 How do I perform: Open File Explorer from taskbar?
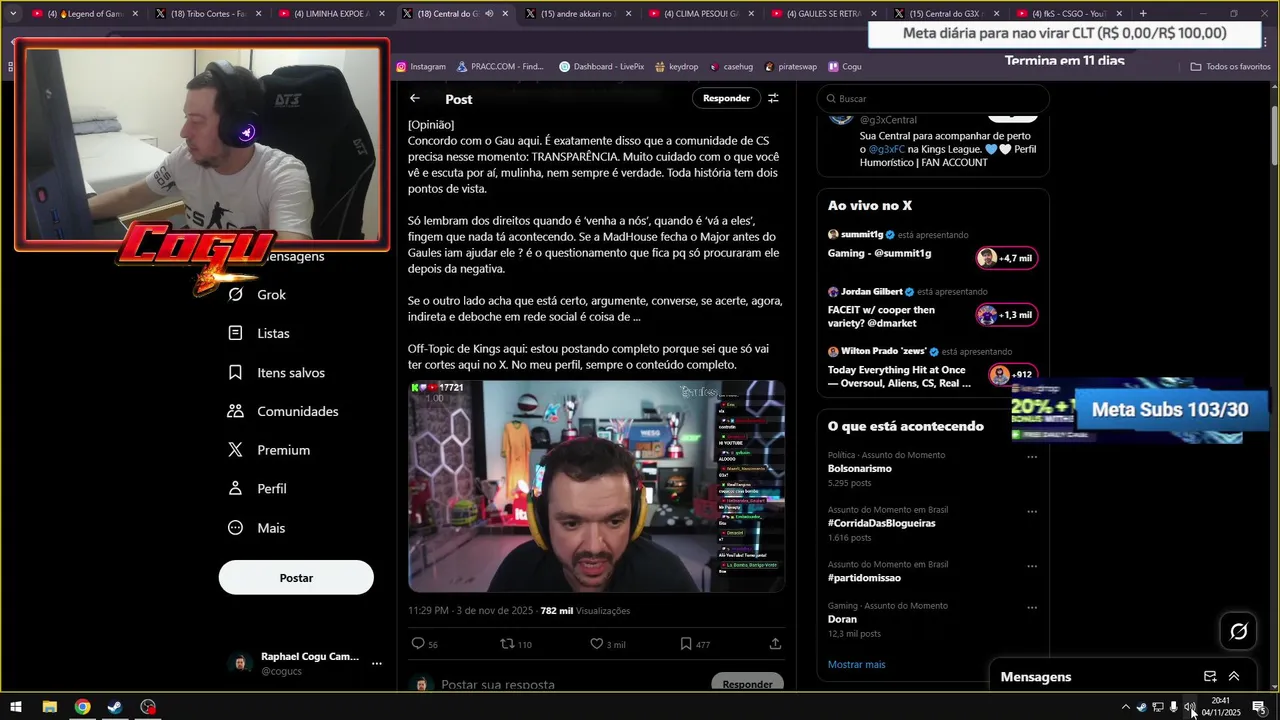(x=49, y=707)
